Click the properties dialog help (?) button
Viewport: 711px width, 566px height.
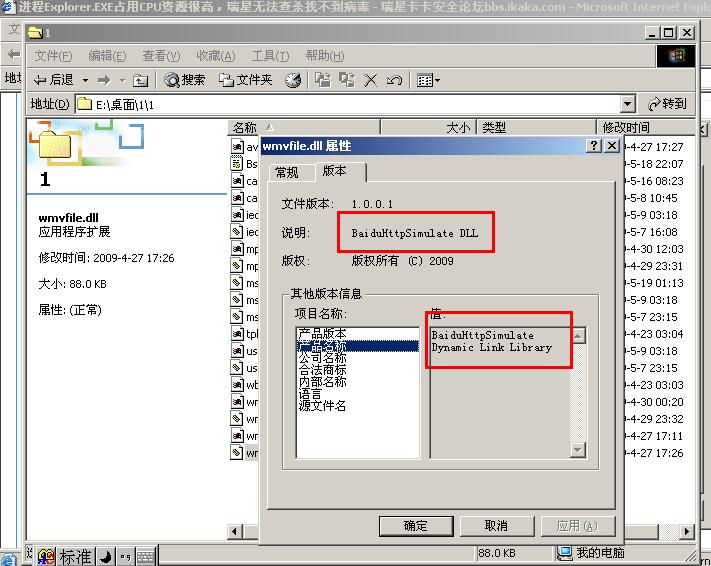[593, 146]
